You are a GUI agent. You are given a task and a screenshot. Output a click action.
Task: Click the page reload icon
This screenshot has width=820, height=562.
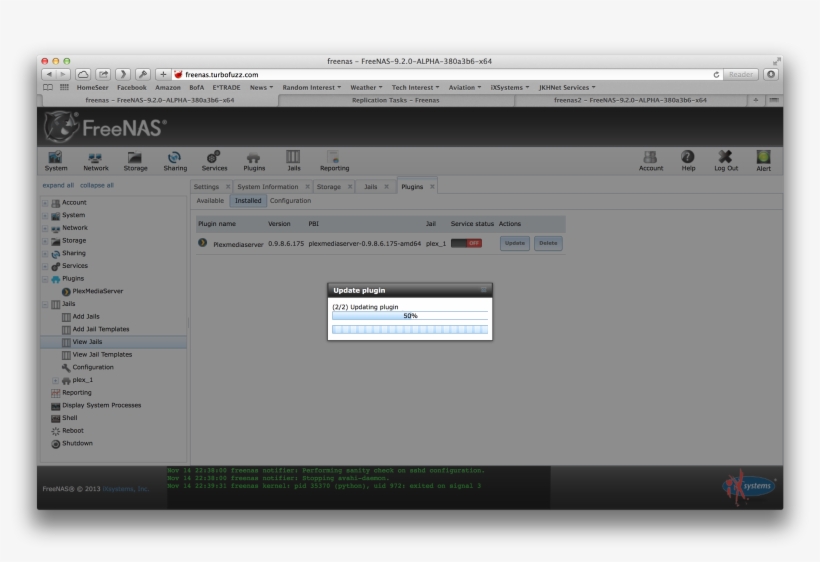pos(716,75)
